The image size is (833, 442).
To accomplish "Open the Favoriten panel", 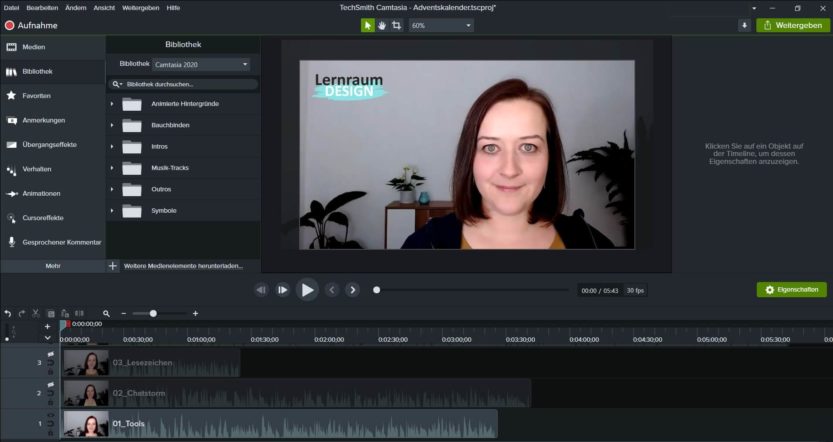I will (53, 96).
